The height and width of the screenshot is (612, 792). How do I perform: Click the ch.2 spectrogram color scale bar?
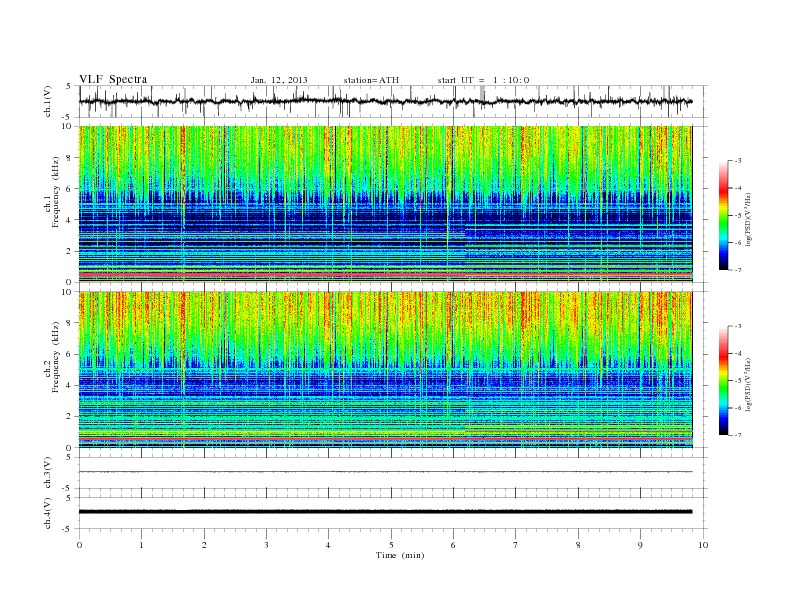coord(724,381)
